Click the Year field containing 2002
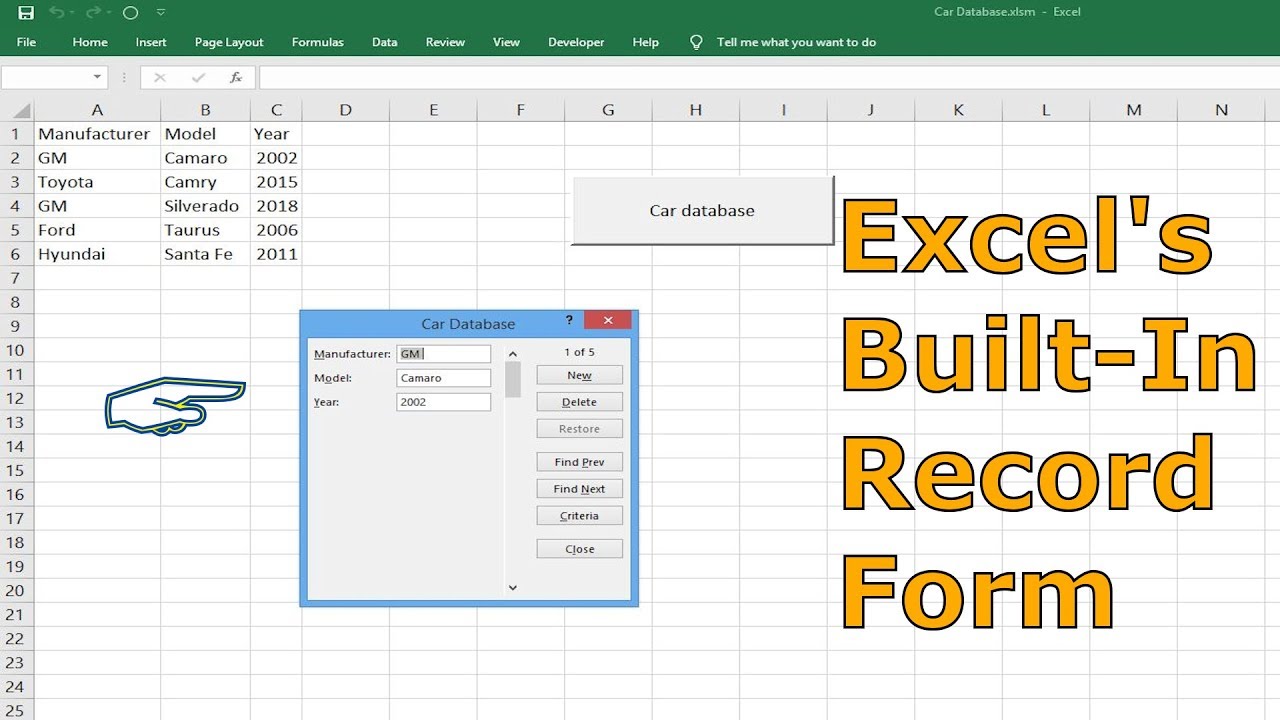 point(443,402)
